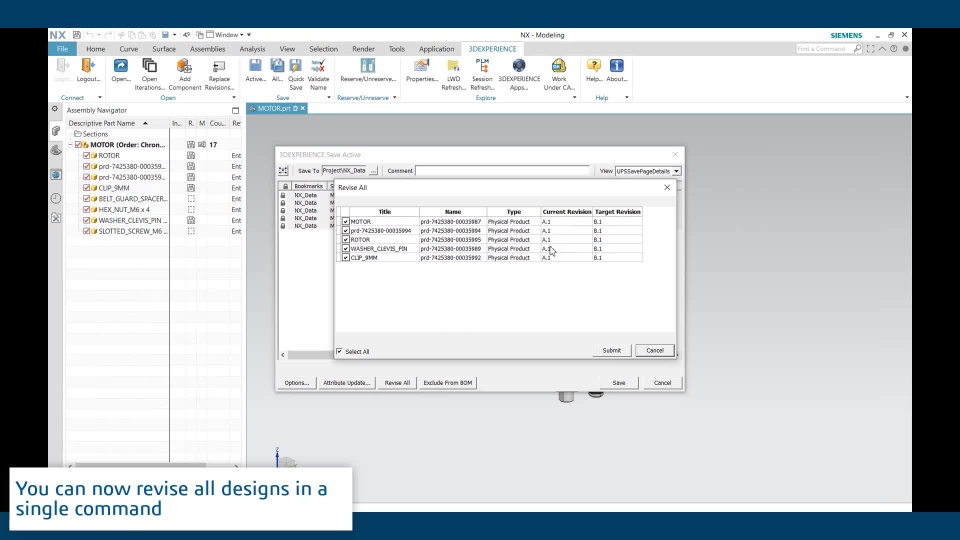Click the Find a Command search icon
The image size is (960, 540).
click(x=857, y=48)
